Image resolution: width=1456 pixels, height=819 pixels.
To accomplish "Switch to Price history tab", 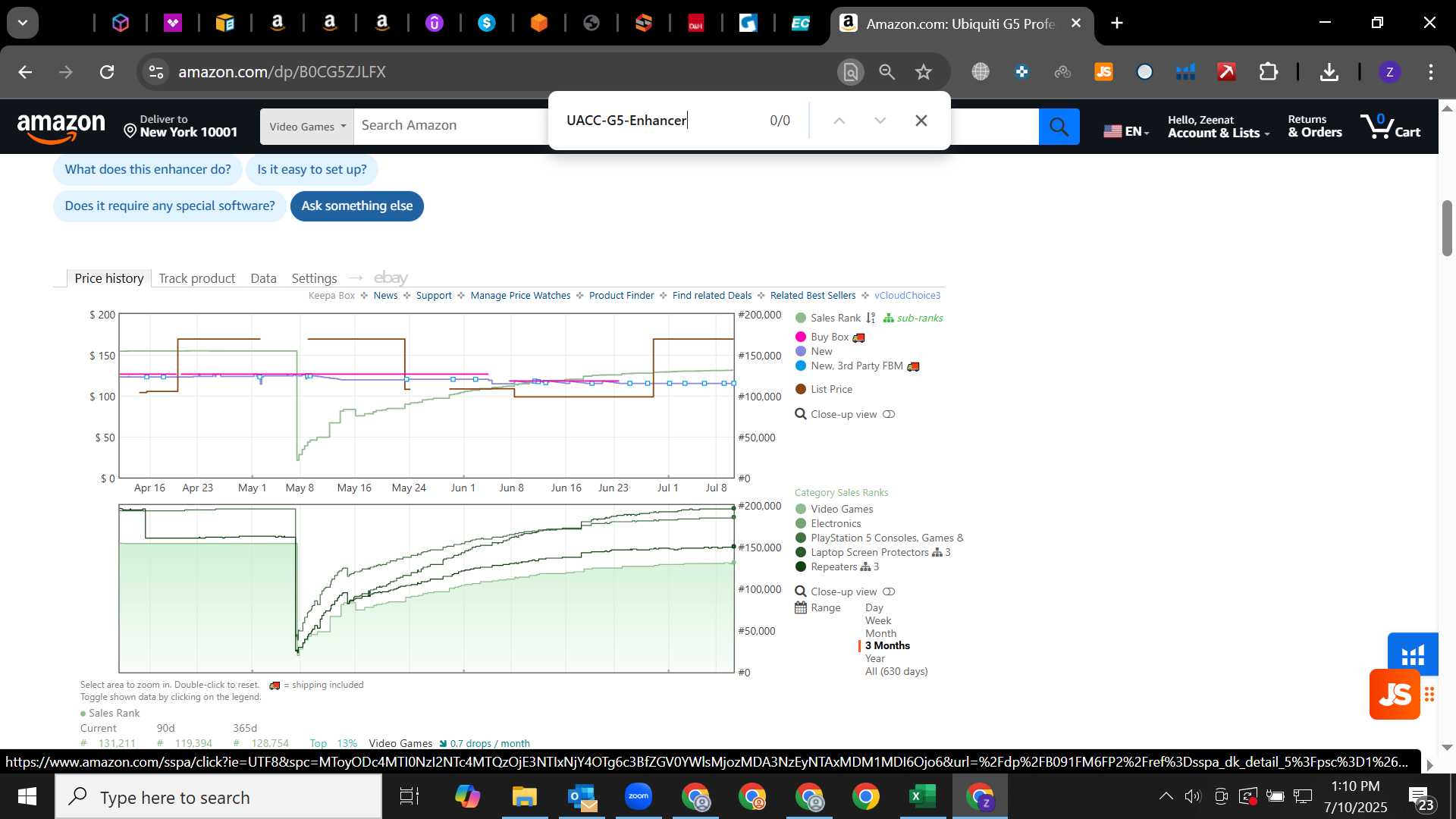I will click(x=109, y=278).
